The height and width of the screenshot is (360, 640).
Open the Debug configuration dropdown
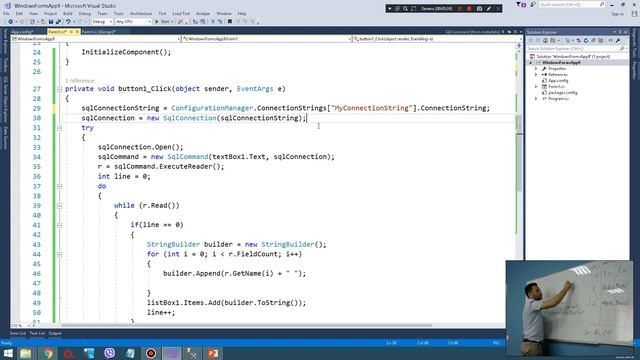point(102,22)
